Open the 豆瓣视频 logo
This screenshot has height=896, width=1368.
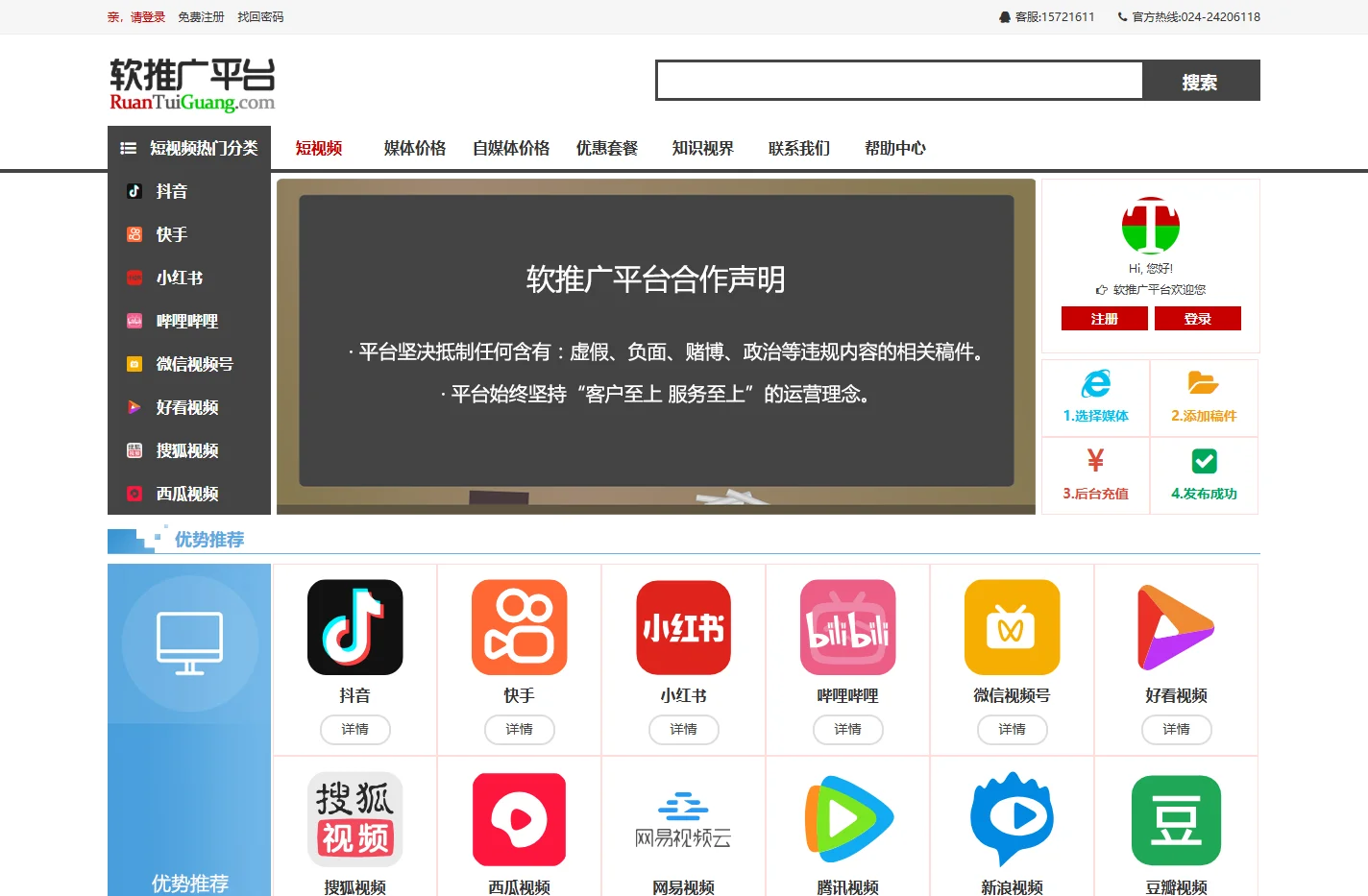(x=1177, y=820)
